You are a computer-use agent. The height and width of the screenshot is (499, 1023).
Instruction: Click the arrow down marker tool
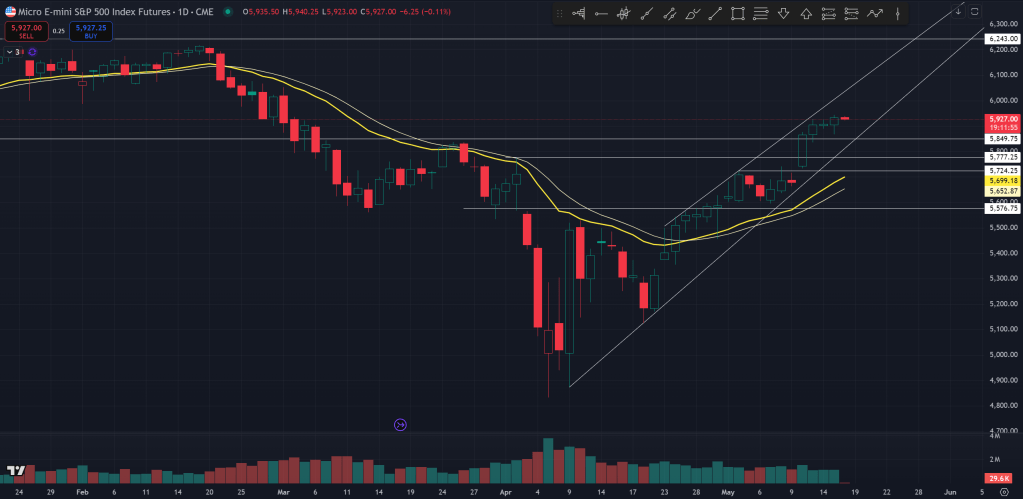(783, 14)
